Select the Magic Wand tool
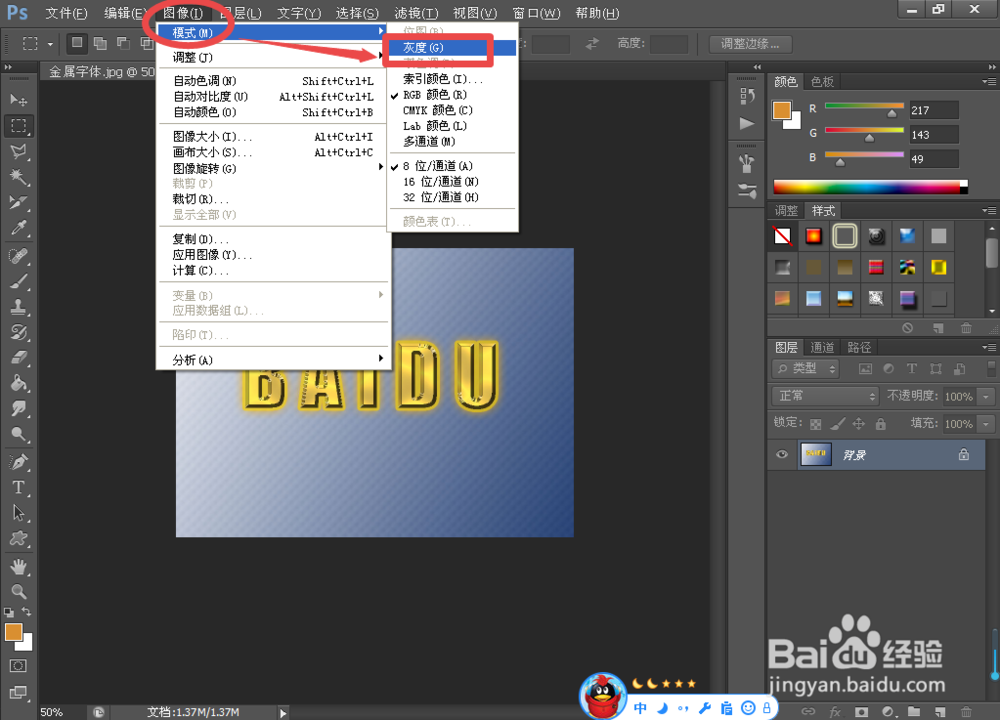 [18, 177]
